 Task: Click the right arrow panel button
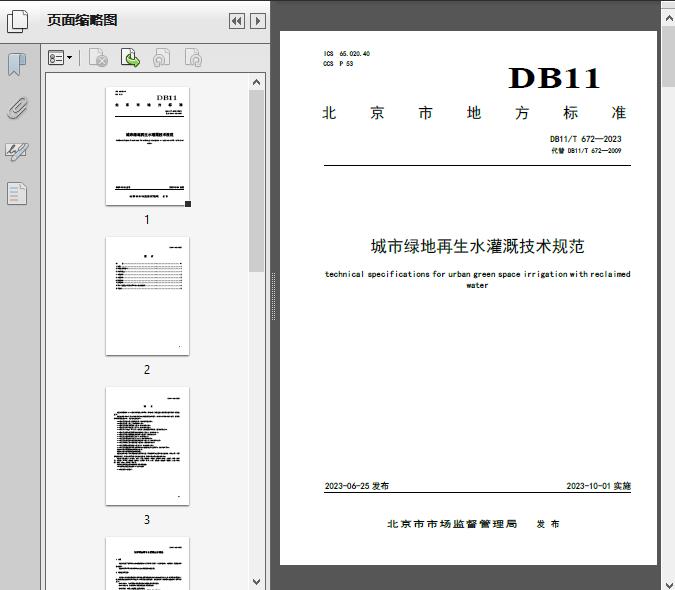(x=258, y=21)
